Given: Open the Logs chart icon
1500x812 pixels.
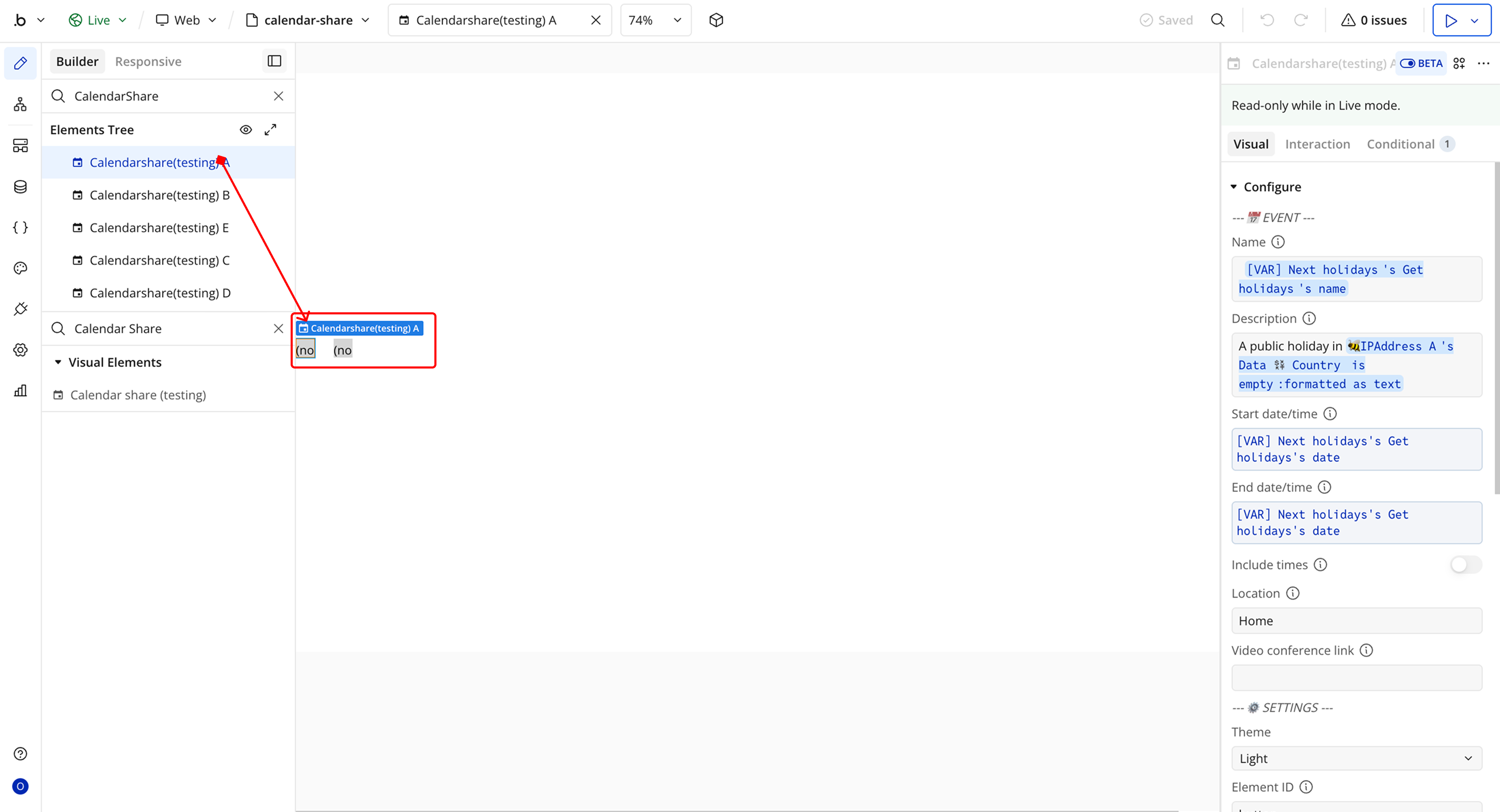Looking at the screenshot, I should pyautogui.click(x=20, y=390).
